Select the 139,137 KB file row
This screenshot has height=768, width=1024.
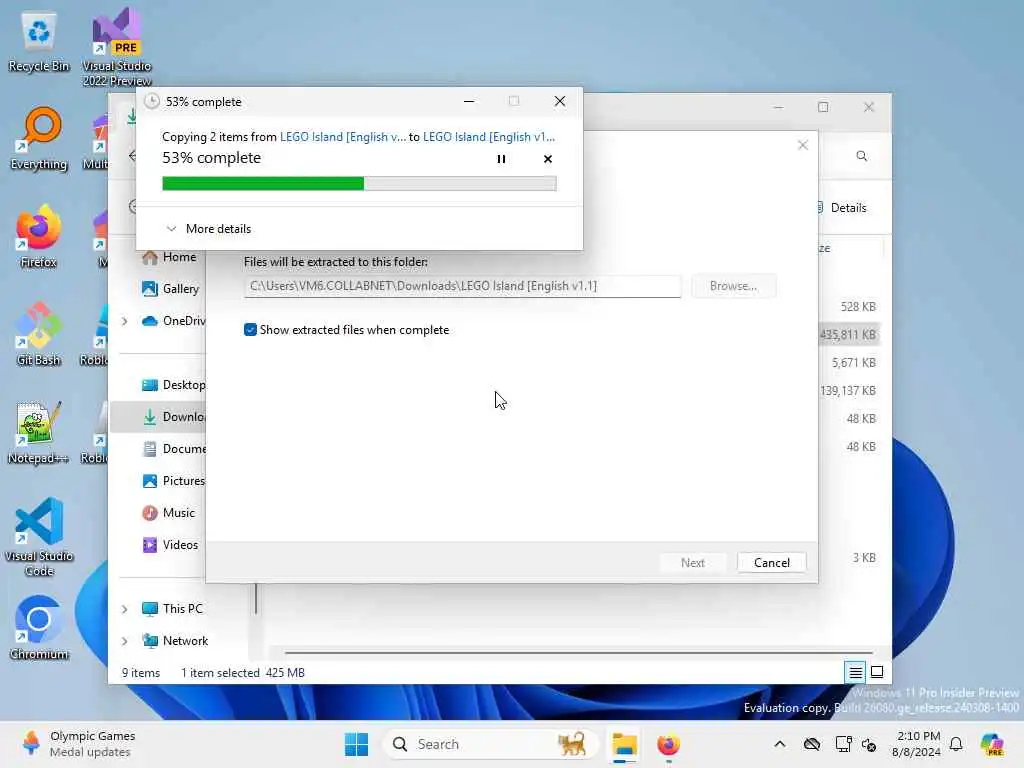(x=848, y=391)
